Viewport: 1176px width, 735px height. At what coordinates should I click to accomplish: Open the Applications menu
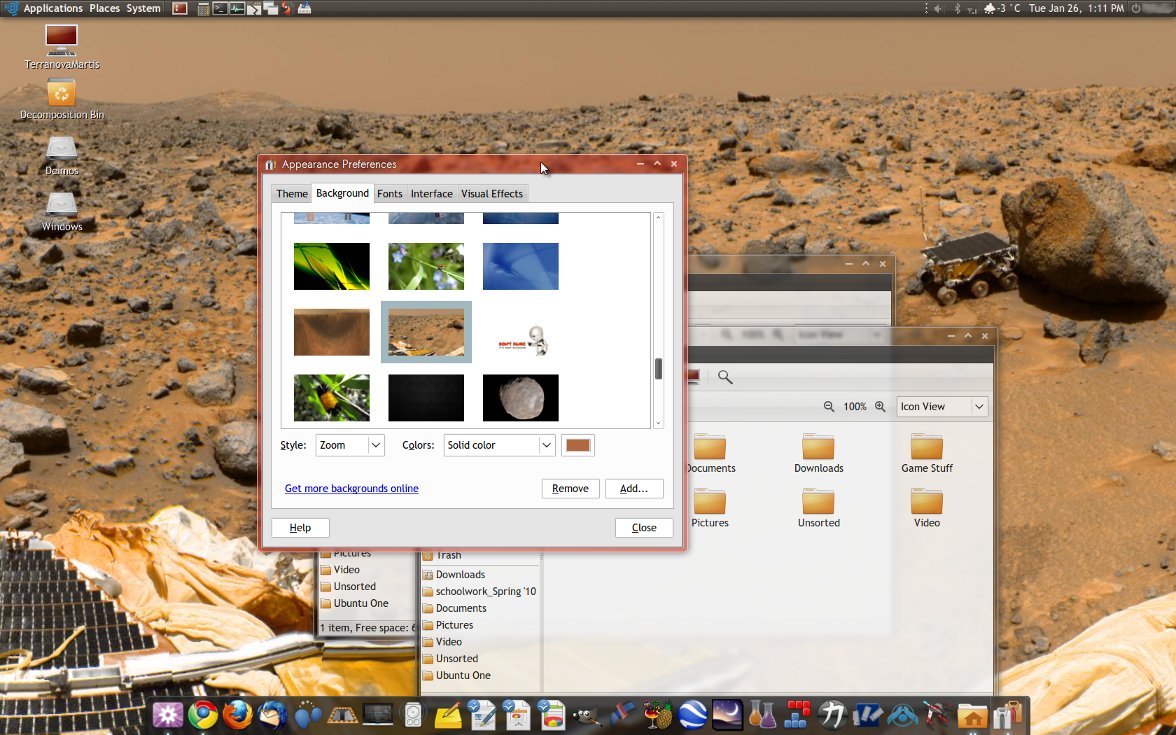pos(52,8)
